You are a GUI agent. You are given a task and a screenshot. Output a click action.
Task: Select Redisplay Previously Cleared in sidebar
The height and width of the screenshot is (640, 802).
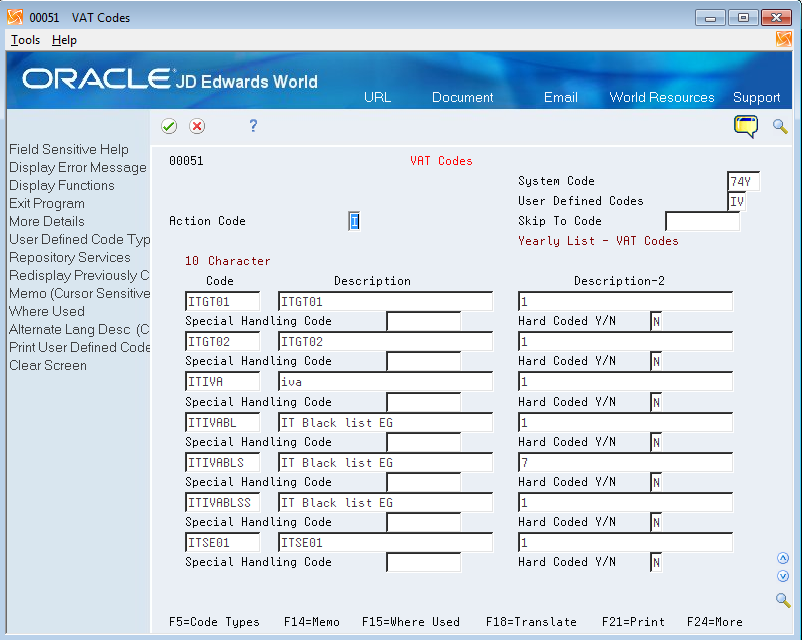[79, 275]
